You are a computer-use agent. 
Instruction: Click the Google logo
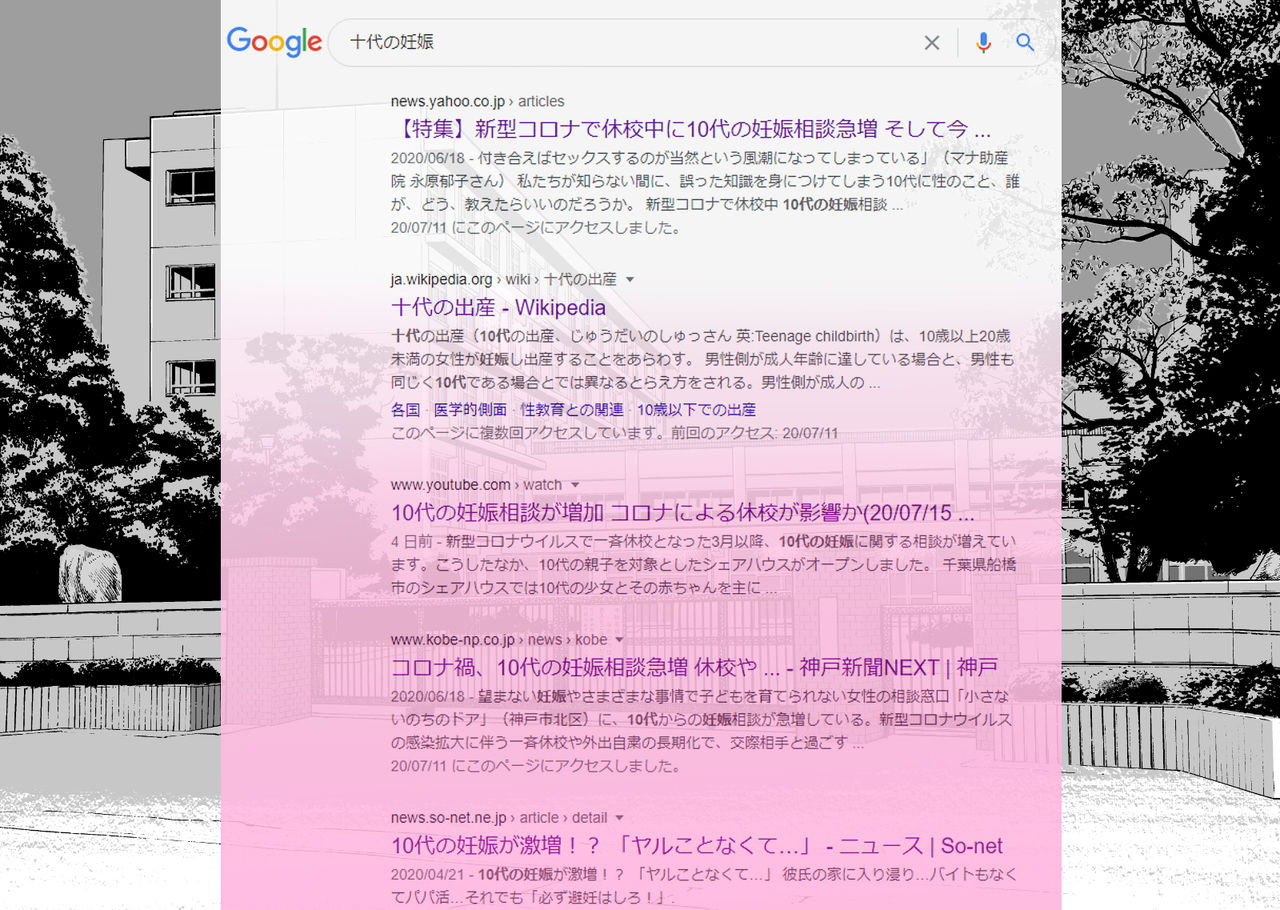tap(274, 42)
